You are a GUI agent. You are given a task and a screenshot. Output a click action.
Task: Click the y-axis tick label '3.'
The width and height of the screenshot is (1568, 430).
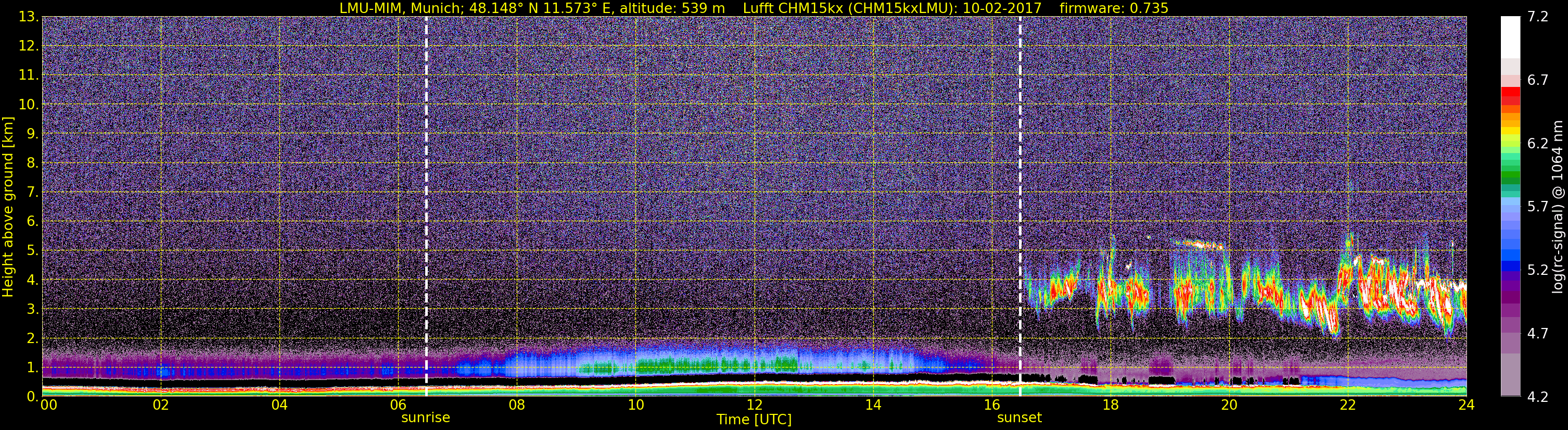[x=32, y=309]
